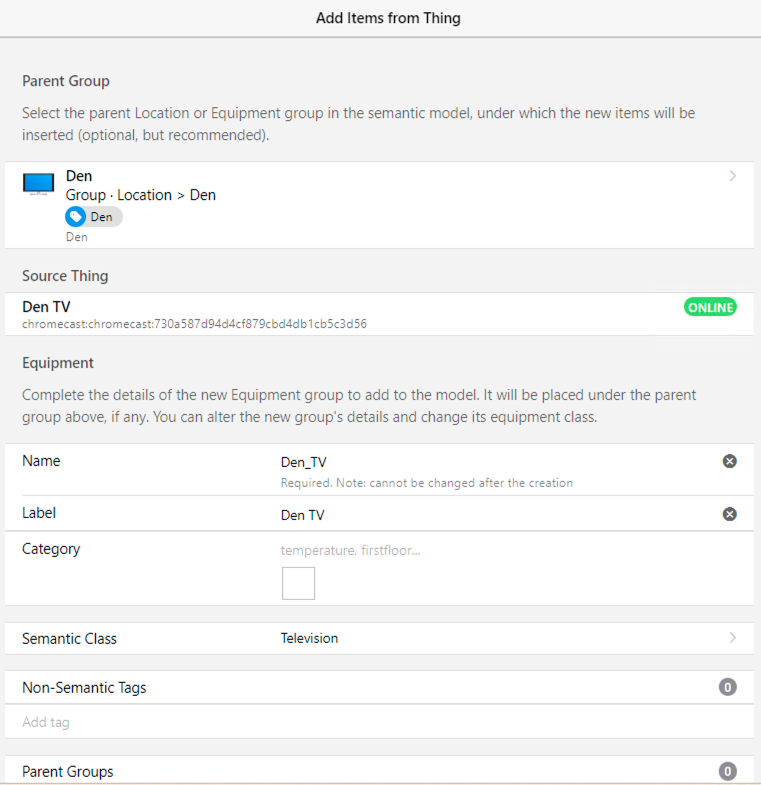Open the Den parent group chevron
Screen dimensions: 761x785
(733, 176)
